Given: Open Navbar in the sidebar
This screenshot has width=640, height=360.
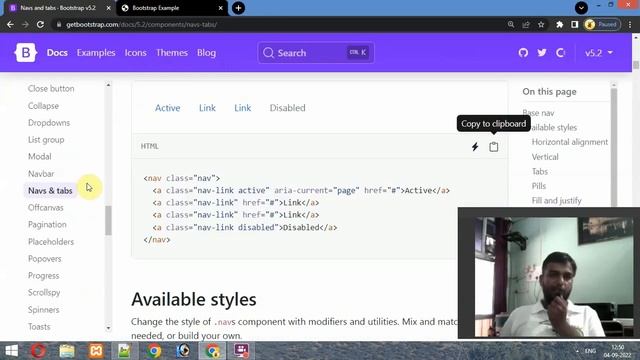Looking at the screenshot, I should pyautogui.click(x=41, y=173).
